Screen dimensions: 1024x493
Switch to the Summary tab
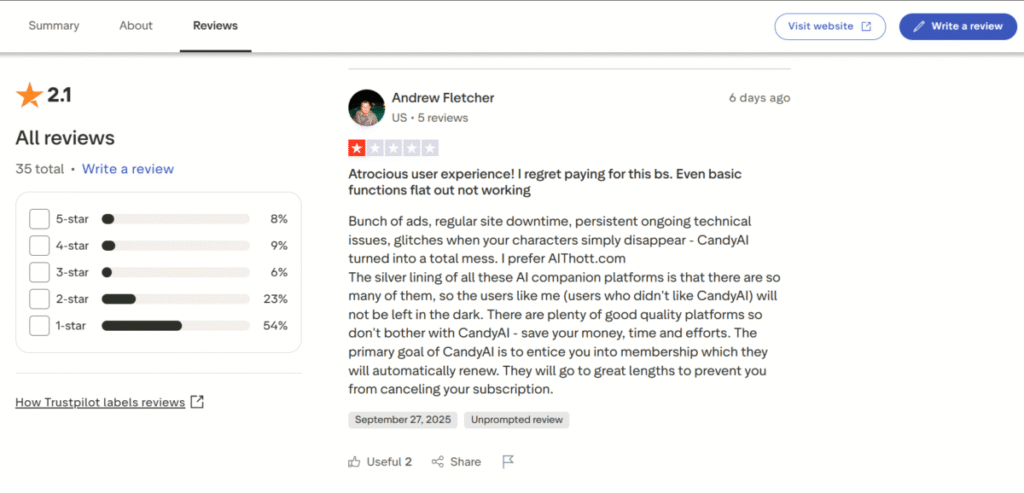pos(54,26)
